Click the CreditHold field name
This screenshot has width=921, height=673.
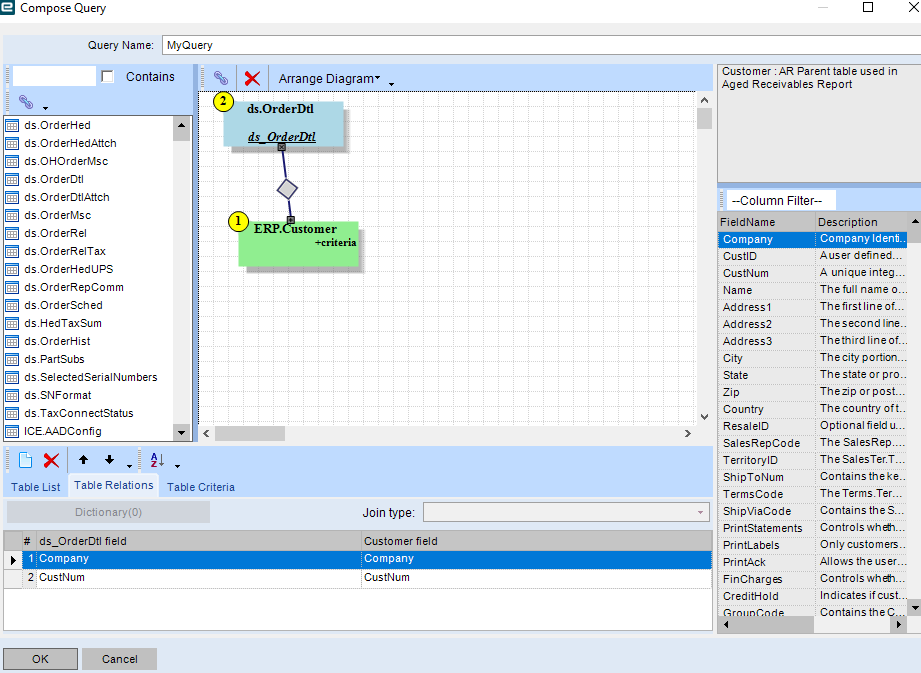click(751, 596)
